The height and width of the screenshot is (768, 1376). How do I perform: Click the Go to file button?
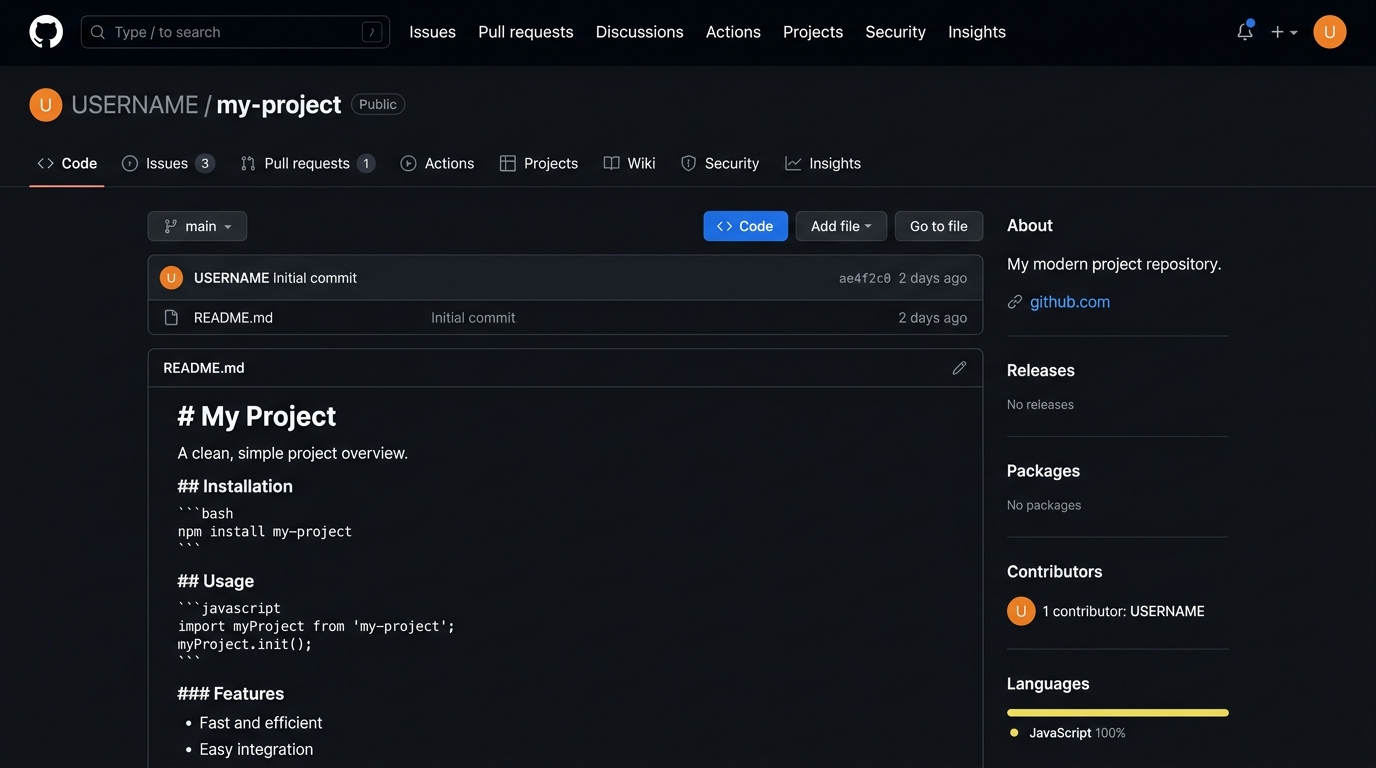(939, 226)
